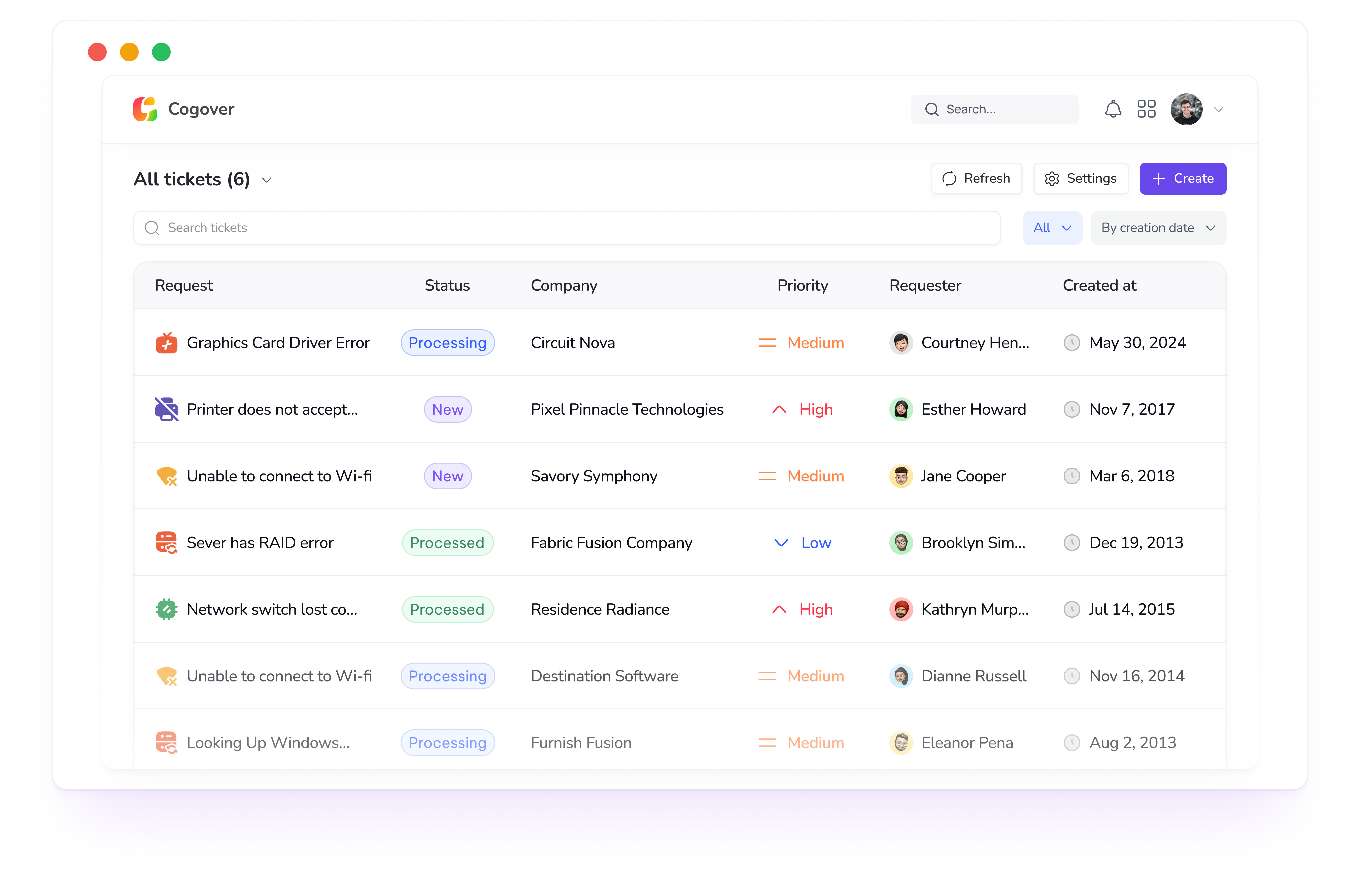Click the Search tickets field
Viewport: 1360px width, 896px height.
pos(567,228)
